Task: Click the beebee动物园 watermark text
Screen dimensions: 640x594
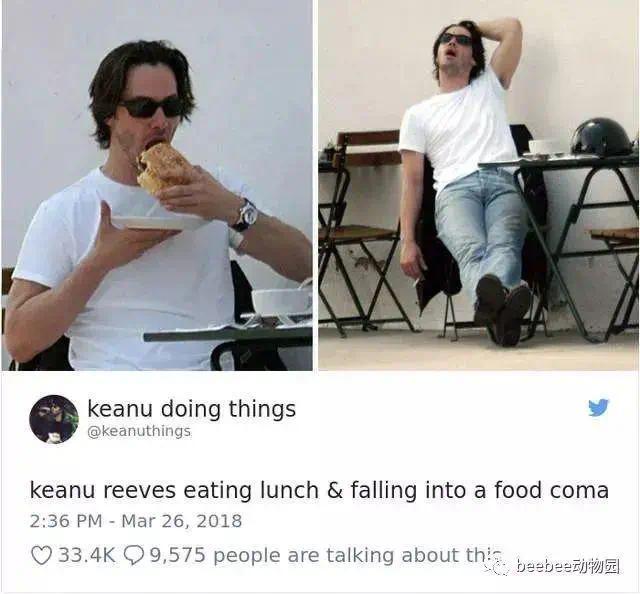Action: click(568, 567)
